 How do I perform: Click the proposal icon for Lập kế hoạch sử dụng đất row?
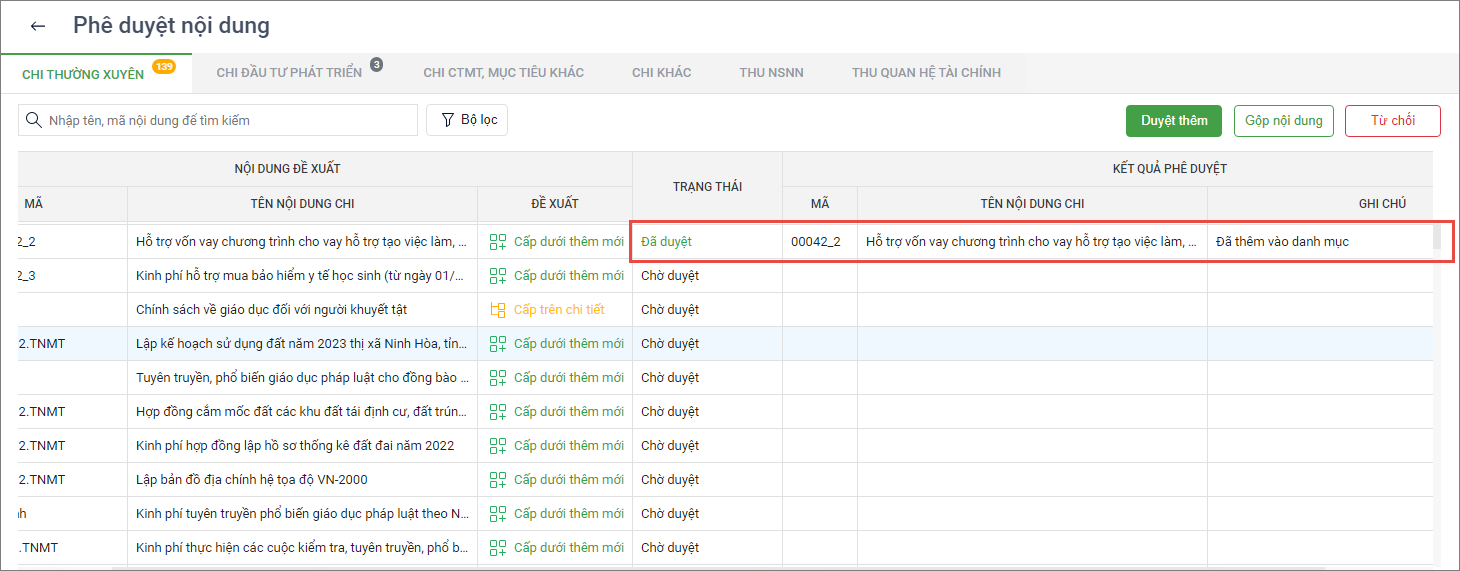[497, 344]
